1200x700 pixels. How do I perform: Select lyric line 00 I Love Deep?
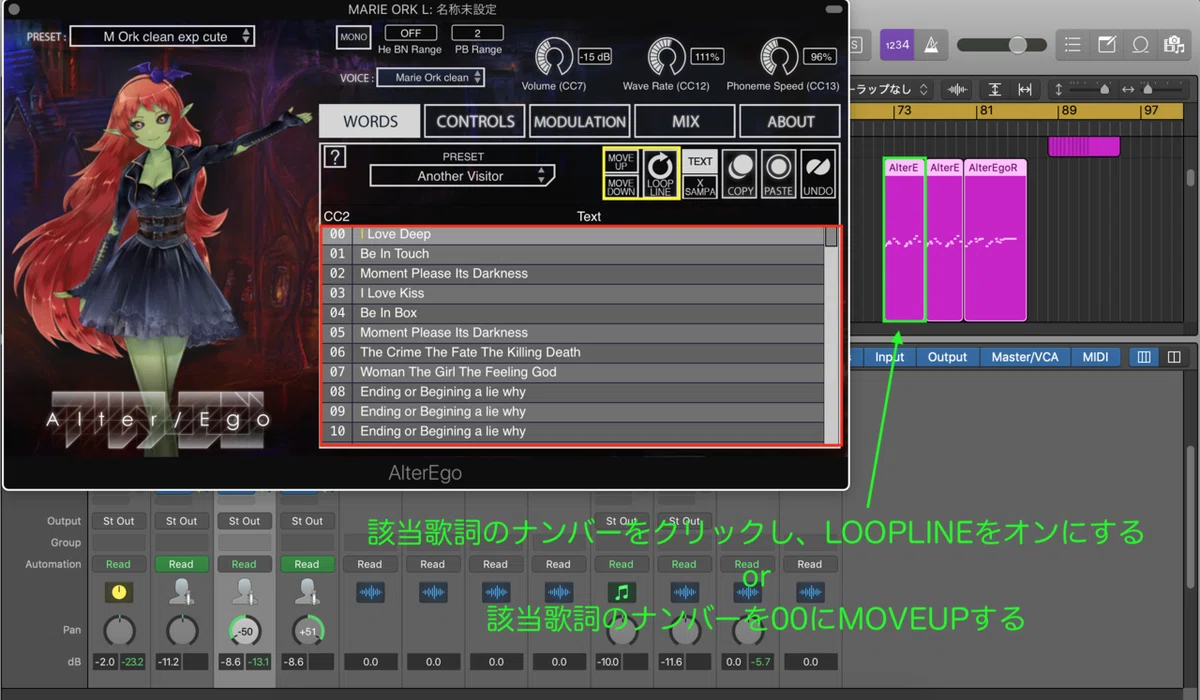pyautogui.click(x=574, y=234)
